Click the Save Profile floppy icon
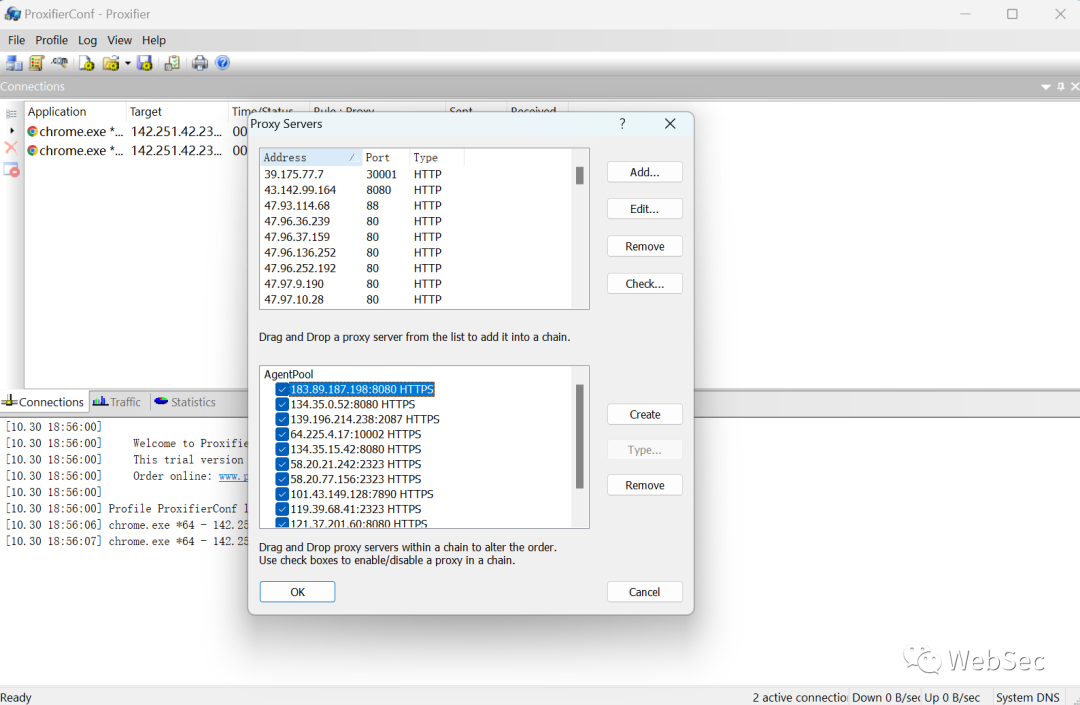This screenshot has width=1080, height=705. [x=145, y=63]
